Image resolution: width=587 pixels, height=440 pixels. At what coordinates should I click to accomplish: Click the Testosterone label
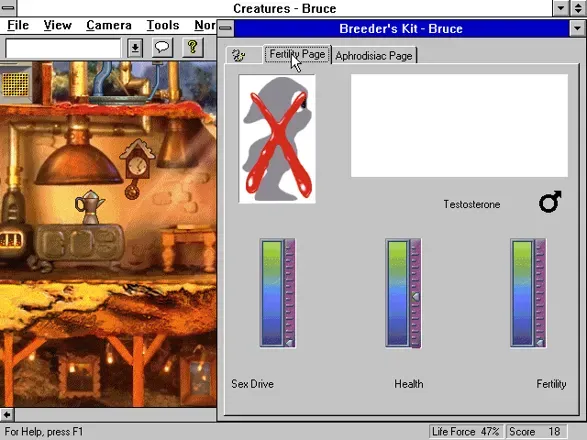point(472,204)
